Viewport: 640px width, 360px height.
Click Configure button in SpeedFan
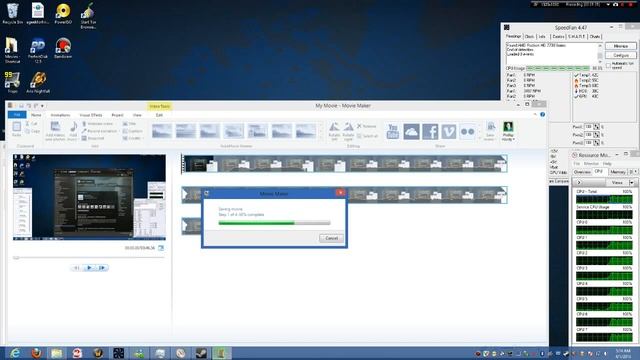point(620,55)
